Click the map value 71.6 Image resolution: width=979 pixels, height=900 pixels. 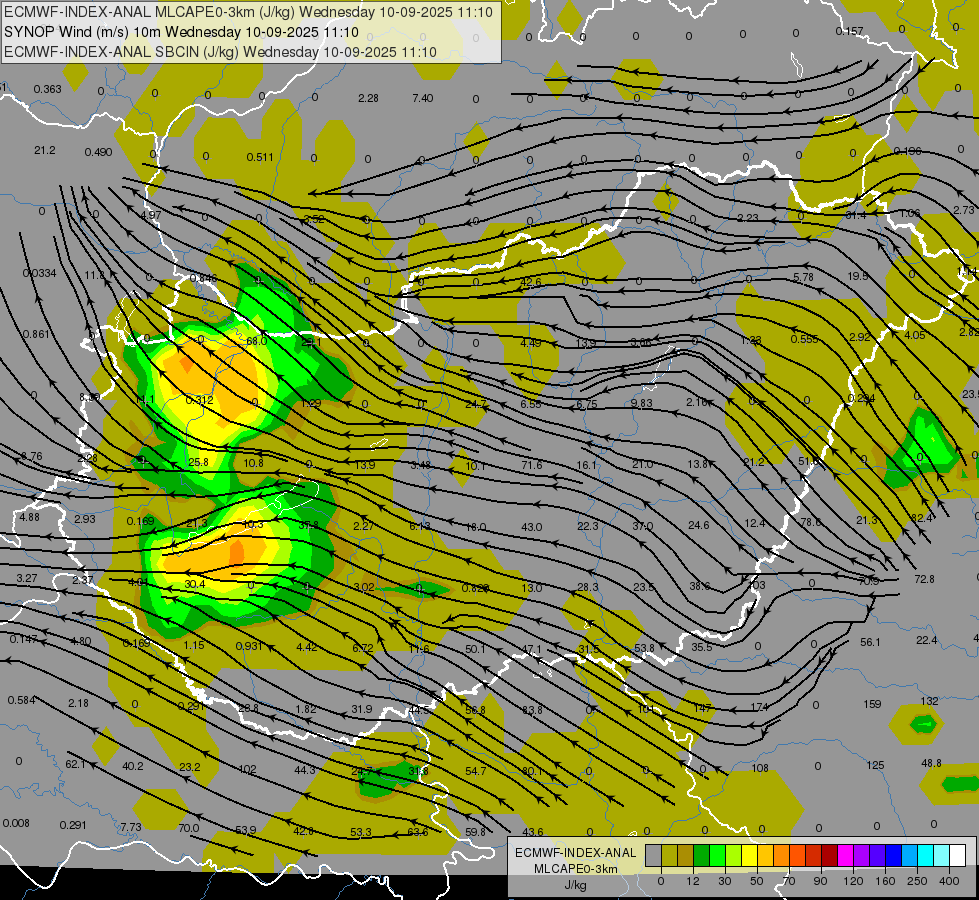click(x=531, y=465)
